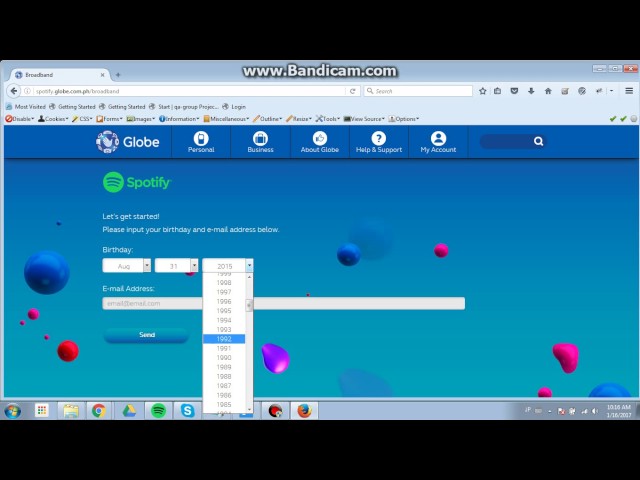Open the Cookies developer menu

coord(53,119)
